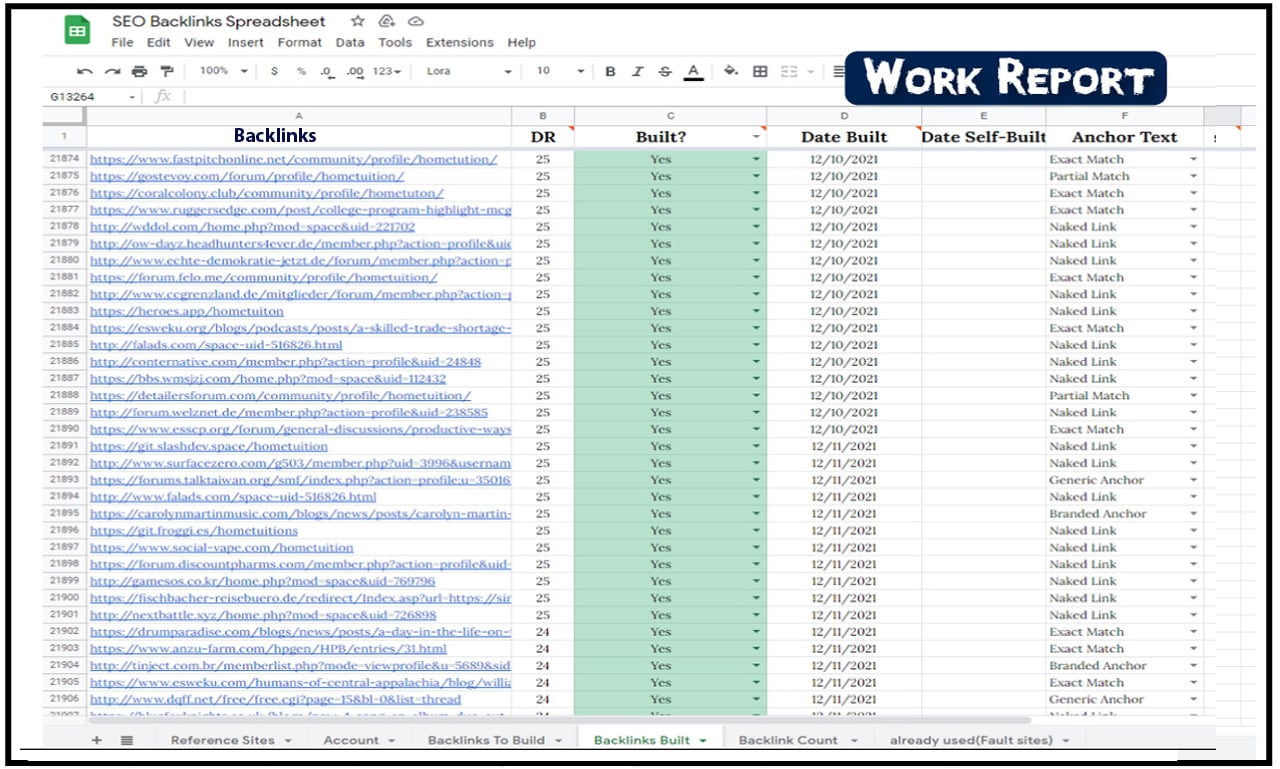The height and width of the screenshot is (769, 1280).
Task: Redo the last action
Action: (x=110, y=71)
